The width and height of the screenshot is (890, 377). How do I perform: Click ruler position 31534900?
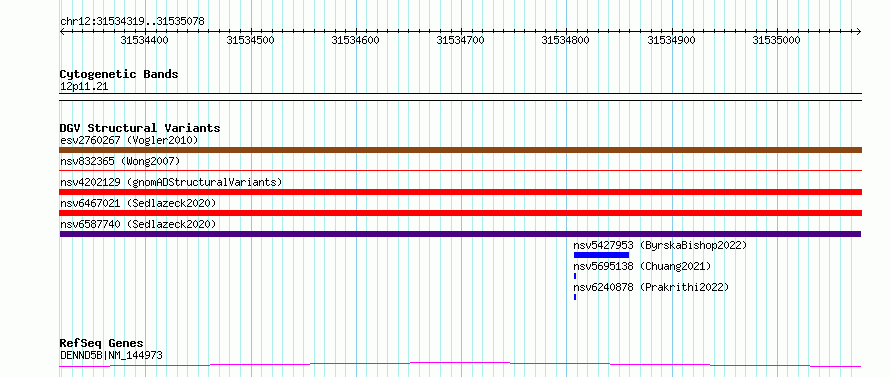tap(671, 40)
